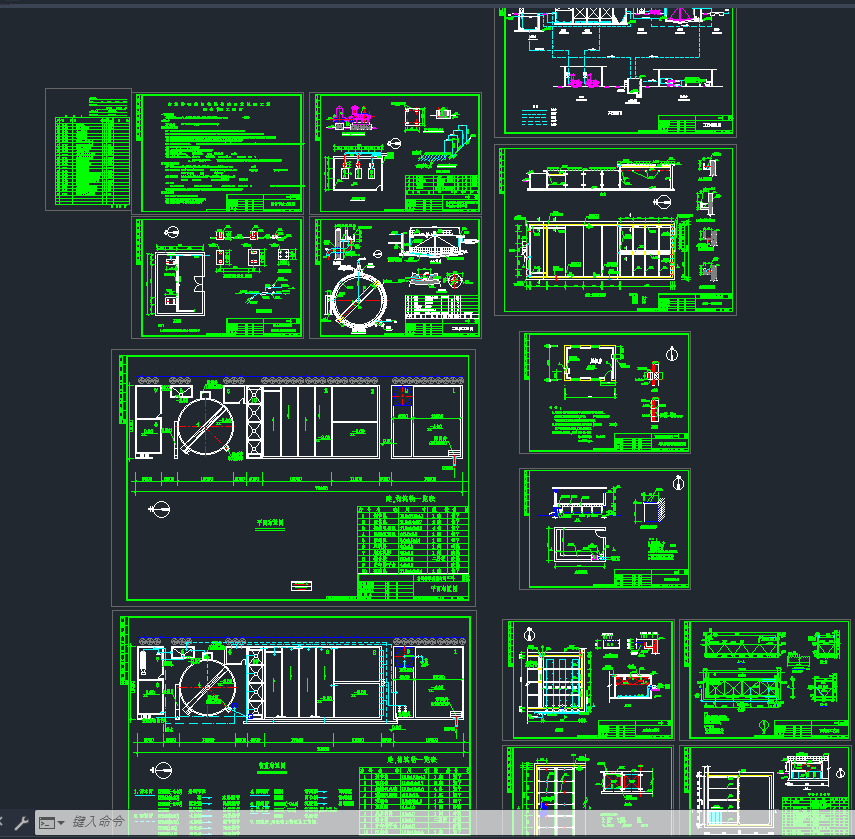Select circular clarifier plan in detail sheet
This screenshot has height=839, width=855.
coord(359,300)
